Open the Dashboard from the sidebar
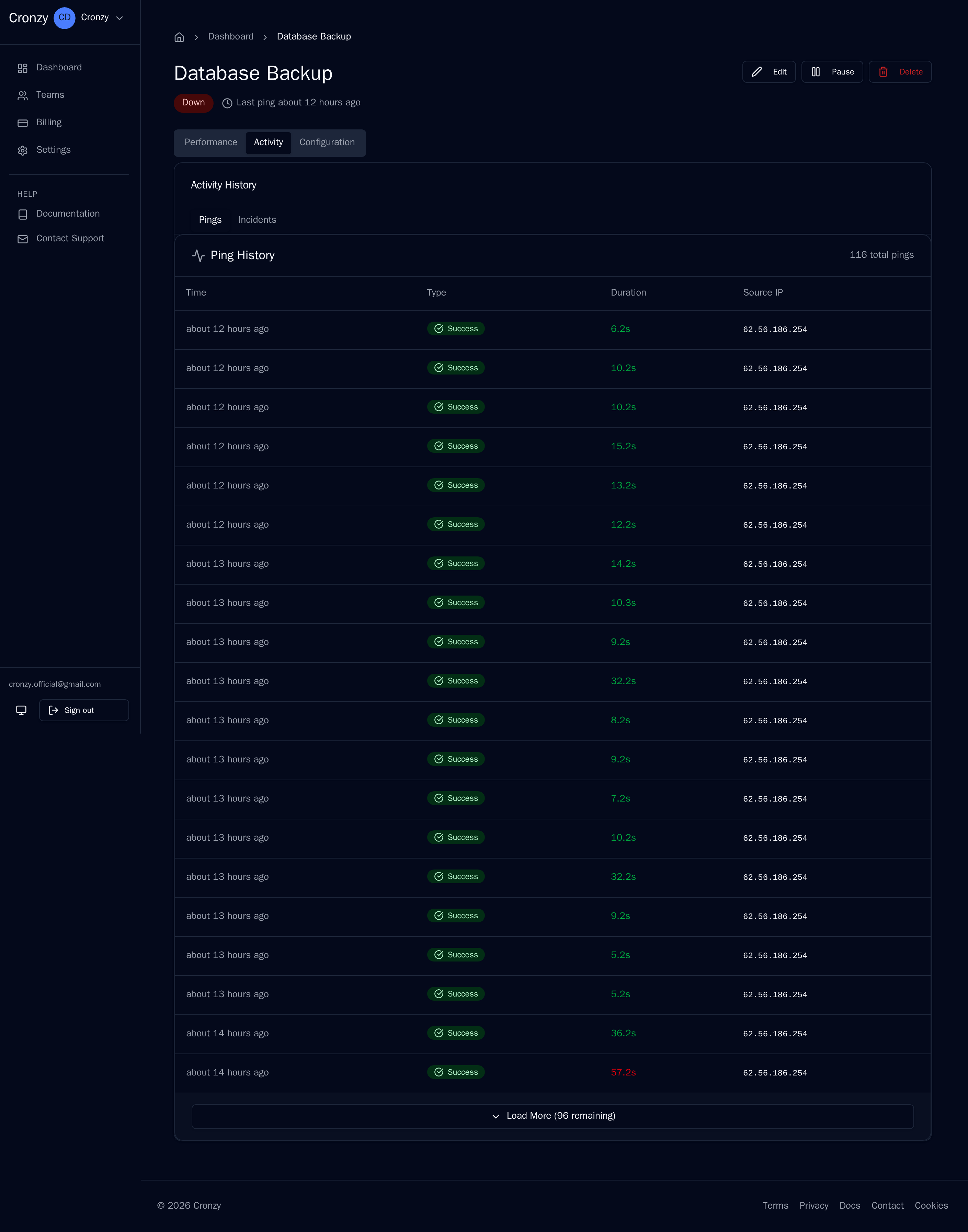 (x=58, y=67)
